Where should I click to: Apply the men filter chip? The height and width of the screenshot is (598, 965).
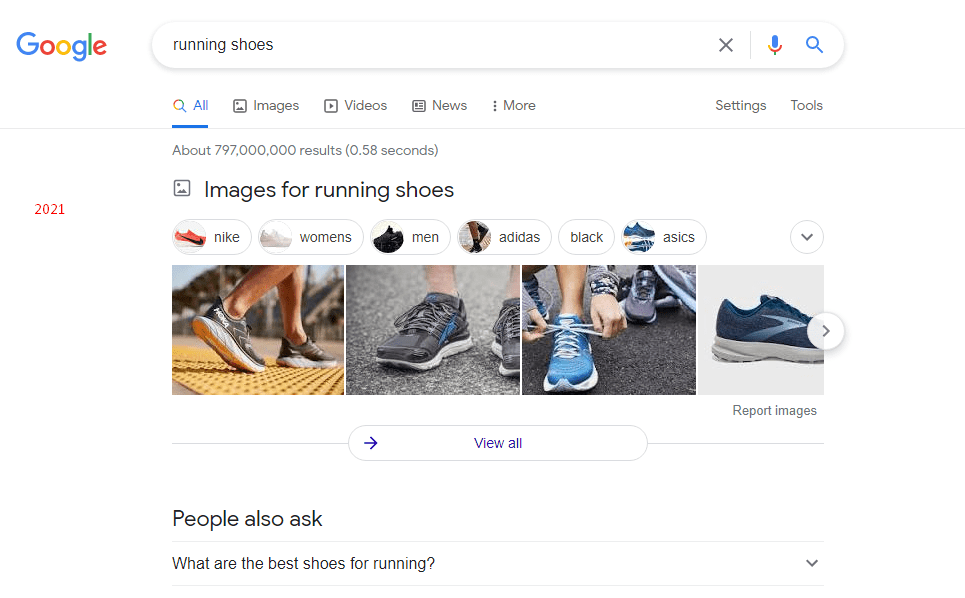410,237
